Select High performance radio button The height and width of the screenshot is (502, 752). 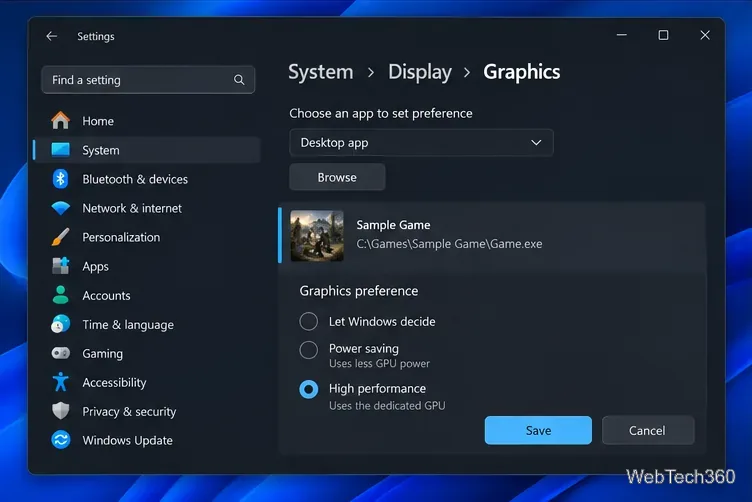[x=308, y=389]
